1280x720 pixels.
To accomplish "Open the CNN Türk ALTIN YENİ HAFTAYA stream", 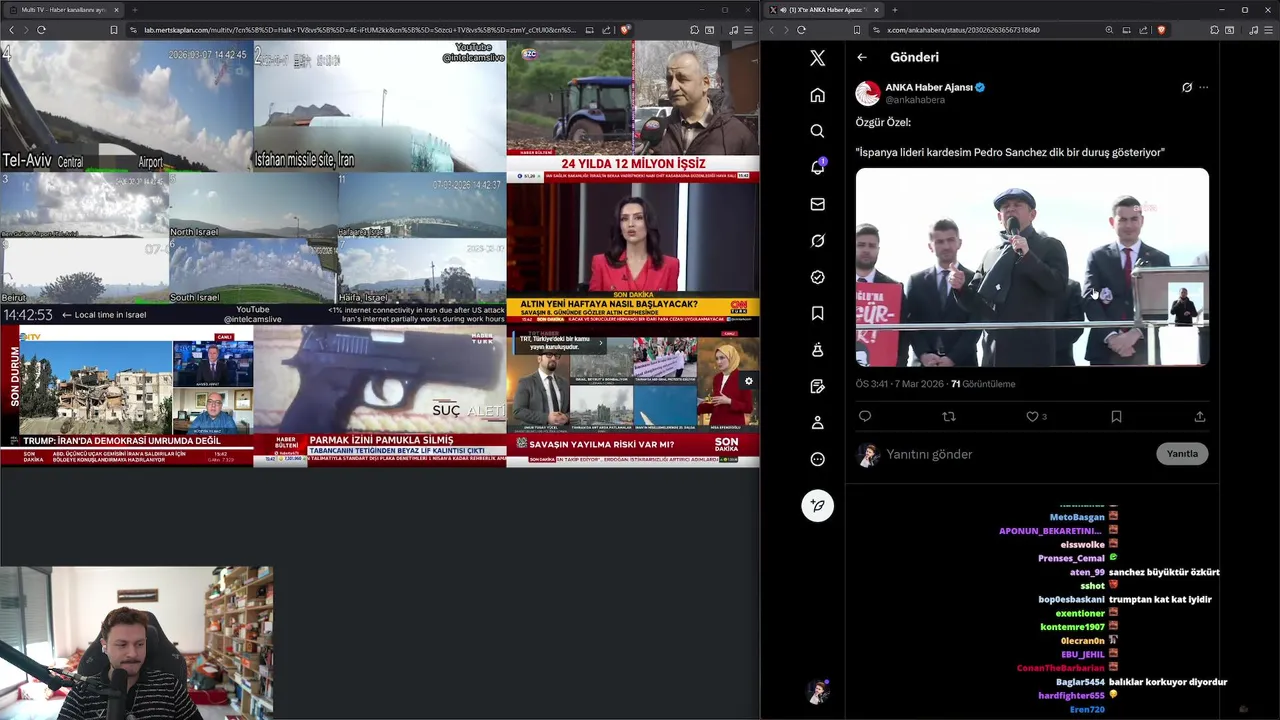I will 632,253.
